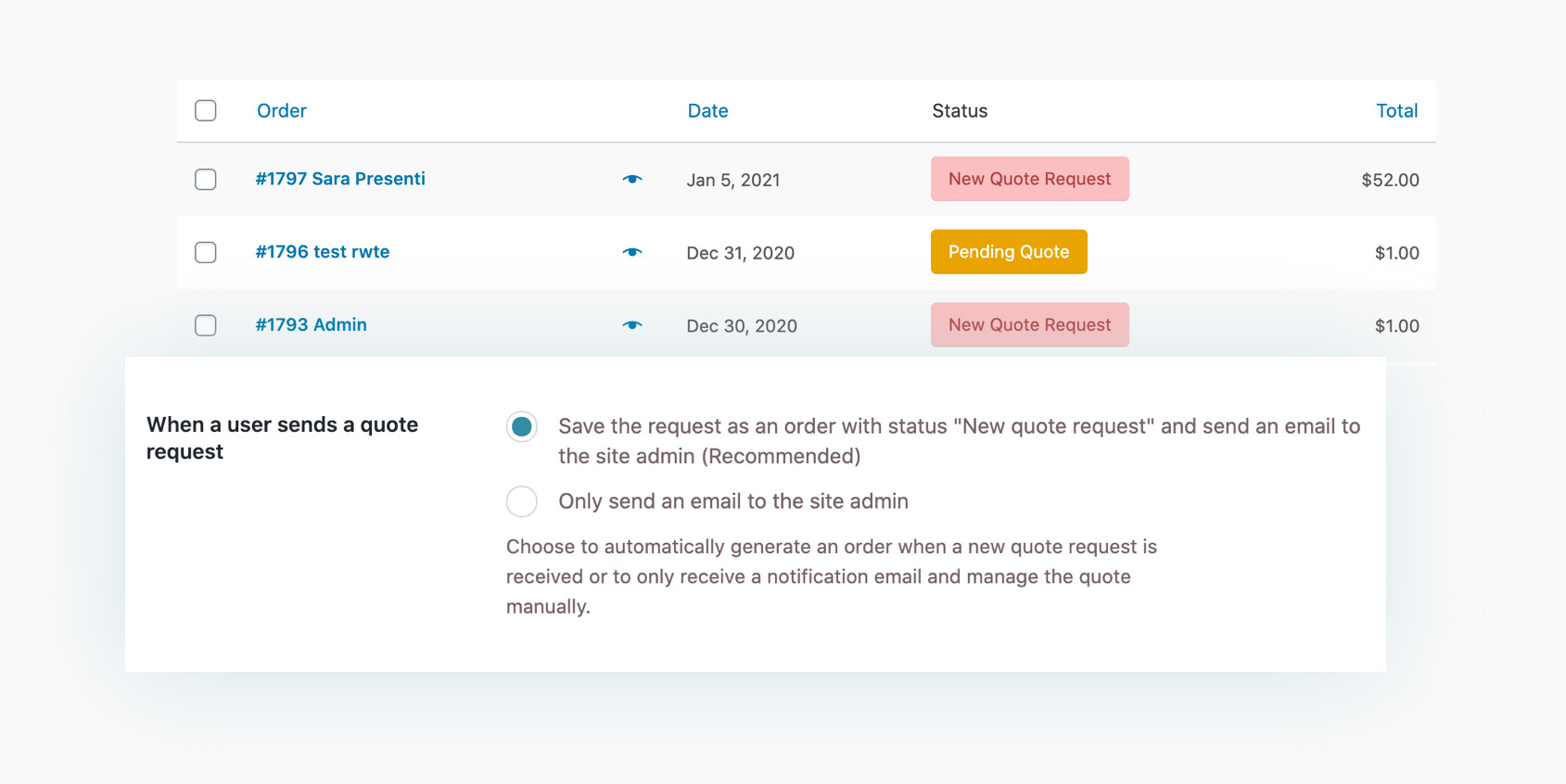Viewport: 1566px width, 784px height.
Task: Click New Quote Request badge for #1793
Action: point(1029,325)
